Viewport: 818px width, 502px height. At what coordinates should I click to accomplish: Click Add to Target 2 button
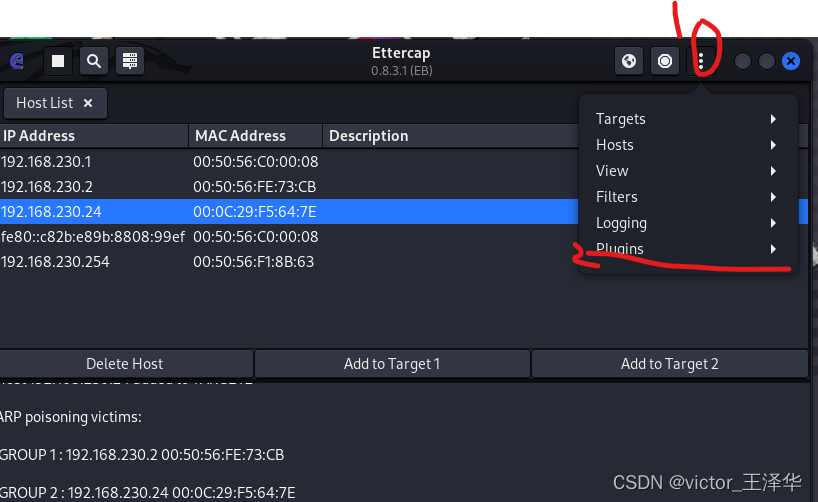(669, 364)
